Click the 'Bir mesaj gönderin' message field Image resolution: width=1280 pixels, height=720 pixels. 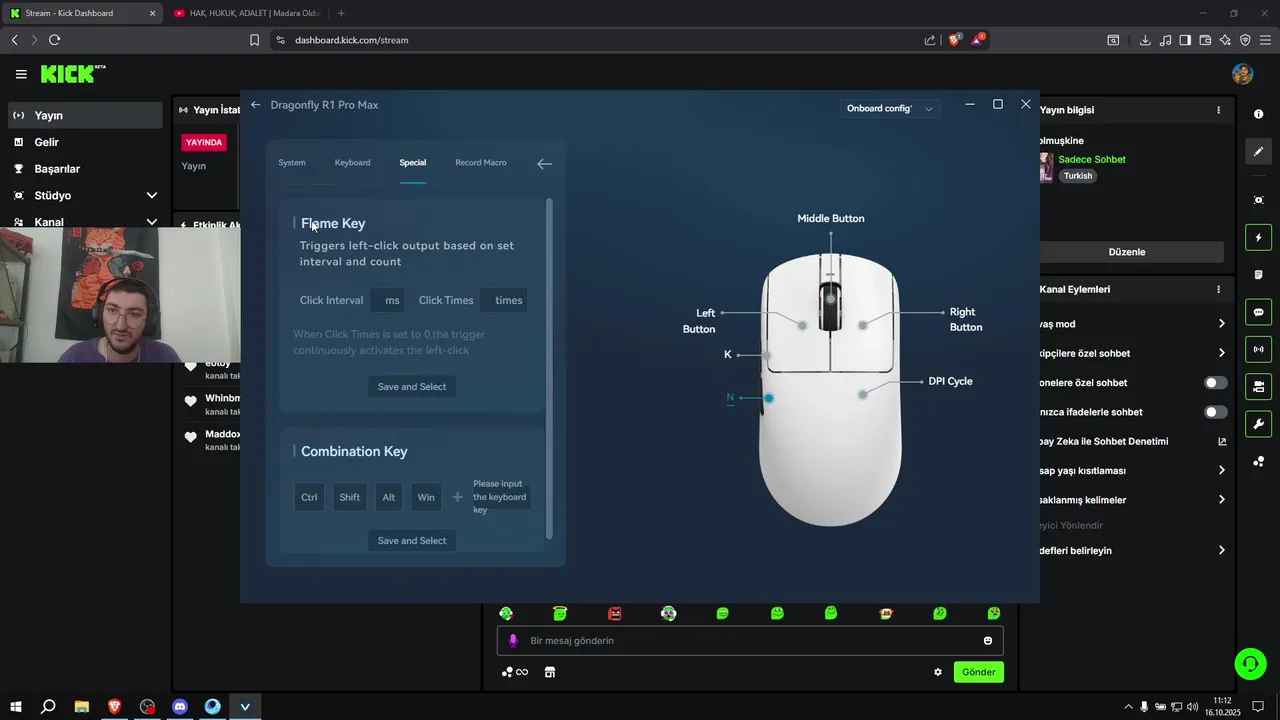(750, 641)
